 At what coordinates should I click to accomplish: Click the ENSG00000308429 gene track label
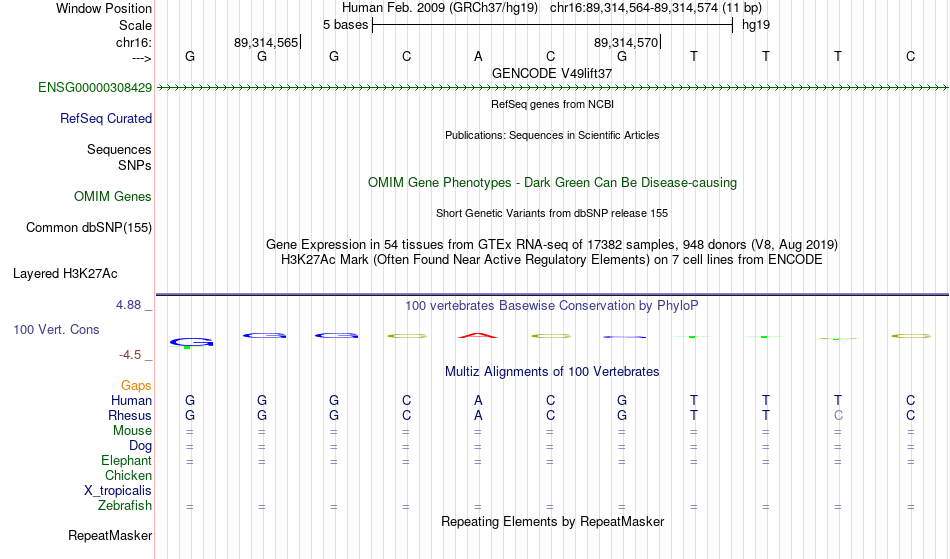pyautogui.click(x=95, y=88)
